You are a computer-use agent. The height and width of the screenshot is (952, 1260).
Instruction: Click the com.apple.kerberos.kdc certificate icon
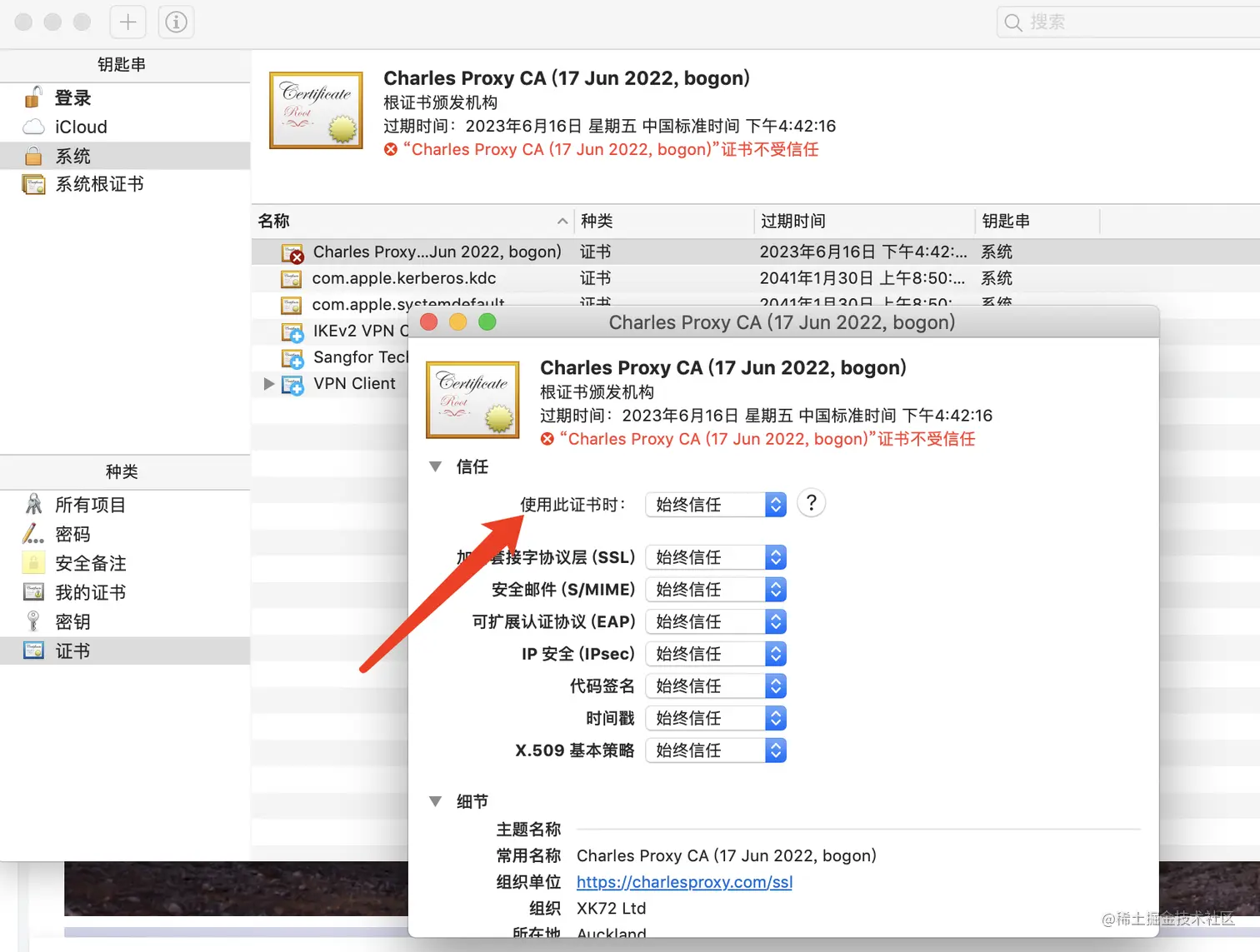[x=291, y=279]
